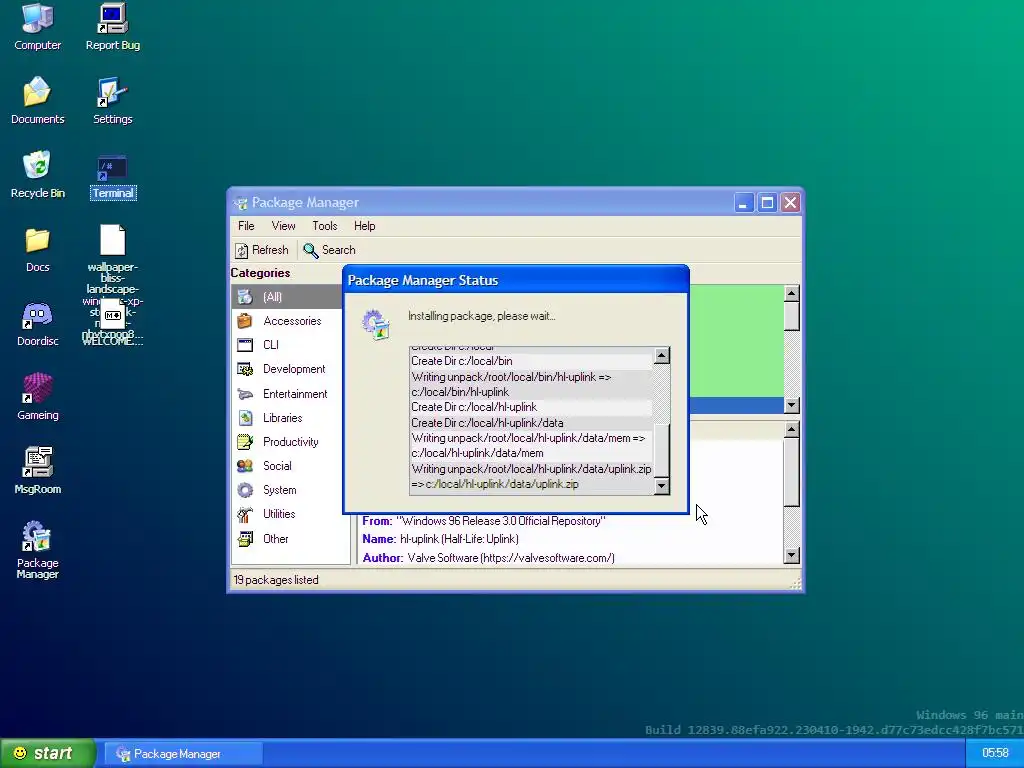Select the Entertainment category icon
Screen dimensions: 1024x768
pos(245,394)
